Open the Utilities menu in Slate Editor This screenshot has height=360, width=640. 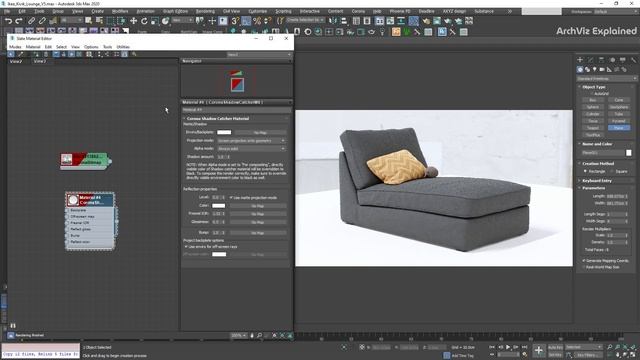coord(123,47)
